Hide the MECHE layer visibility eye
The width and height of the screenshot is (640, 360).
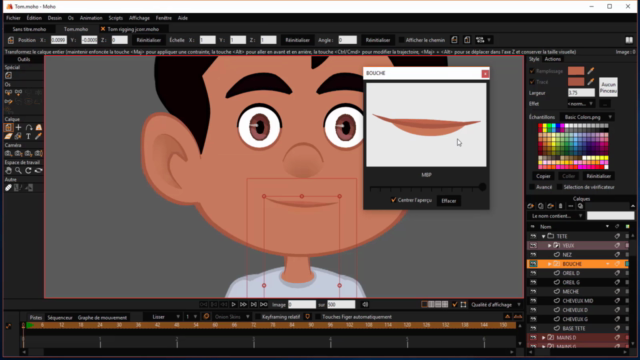click(x=533, y=291)
